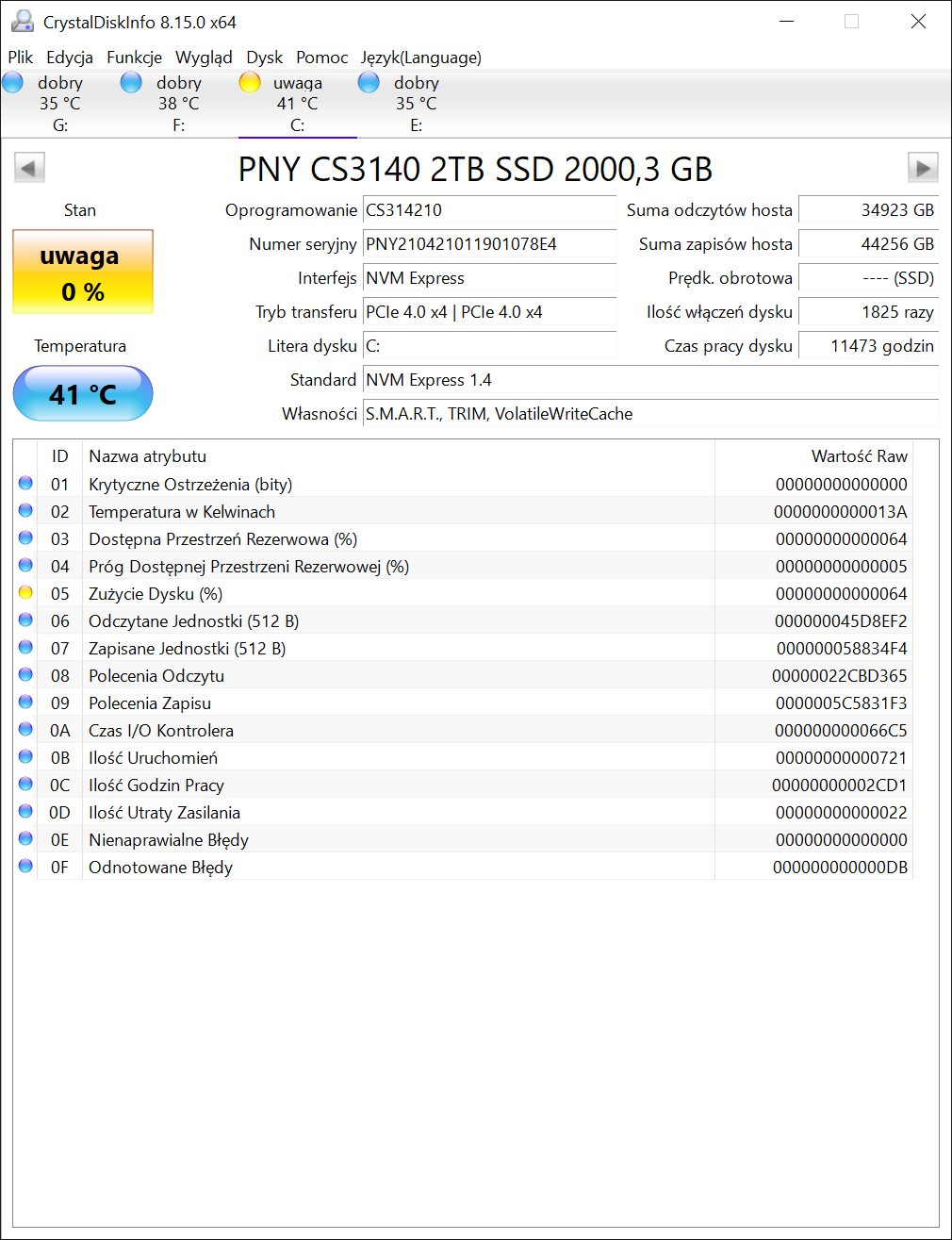Click the yellow dot beside Zużycie Dysku attribute
This screenshot has width=952, height=1240.
click(25, 593)
